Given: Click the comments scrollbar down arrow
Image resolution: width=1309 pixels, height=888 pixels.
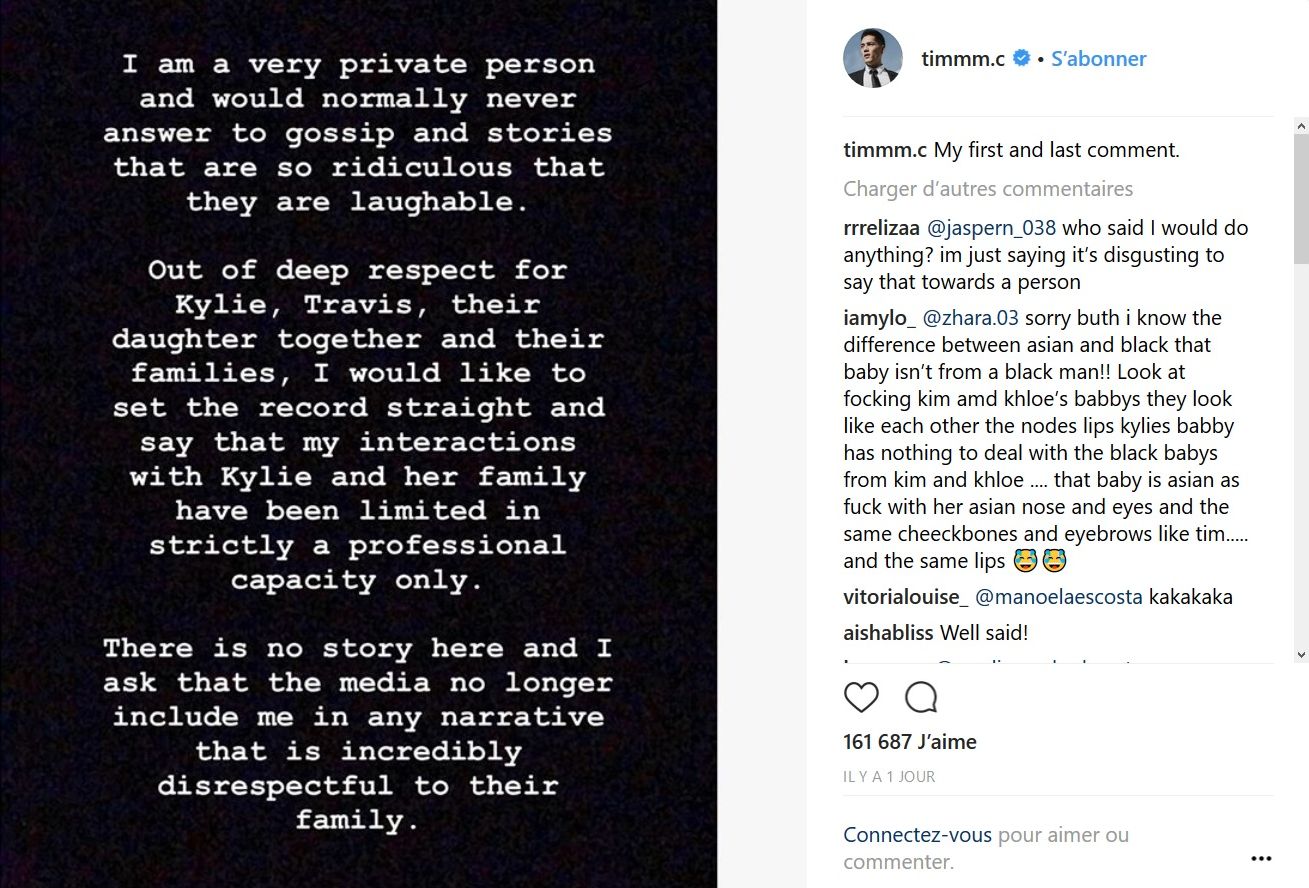Looking at the screenshot, I should (x=1300, y=654).
